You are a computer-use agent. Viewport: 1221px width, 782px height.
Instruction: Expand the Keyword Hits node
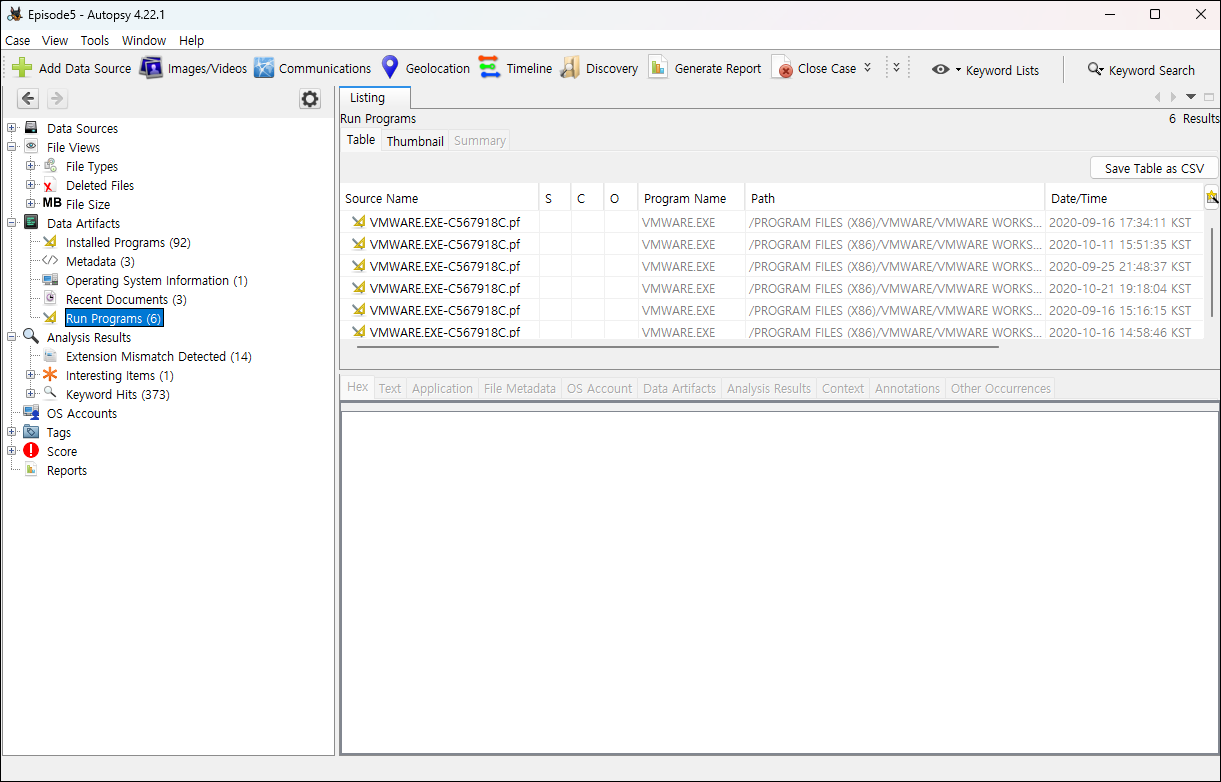31,394
